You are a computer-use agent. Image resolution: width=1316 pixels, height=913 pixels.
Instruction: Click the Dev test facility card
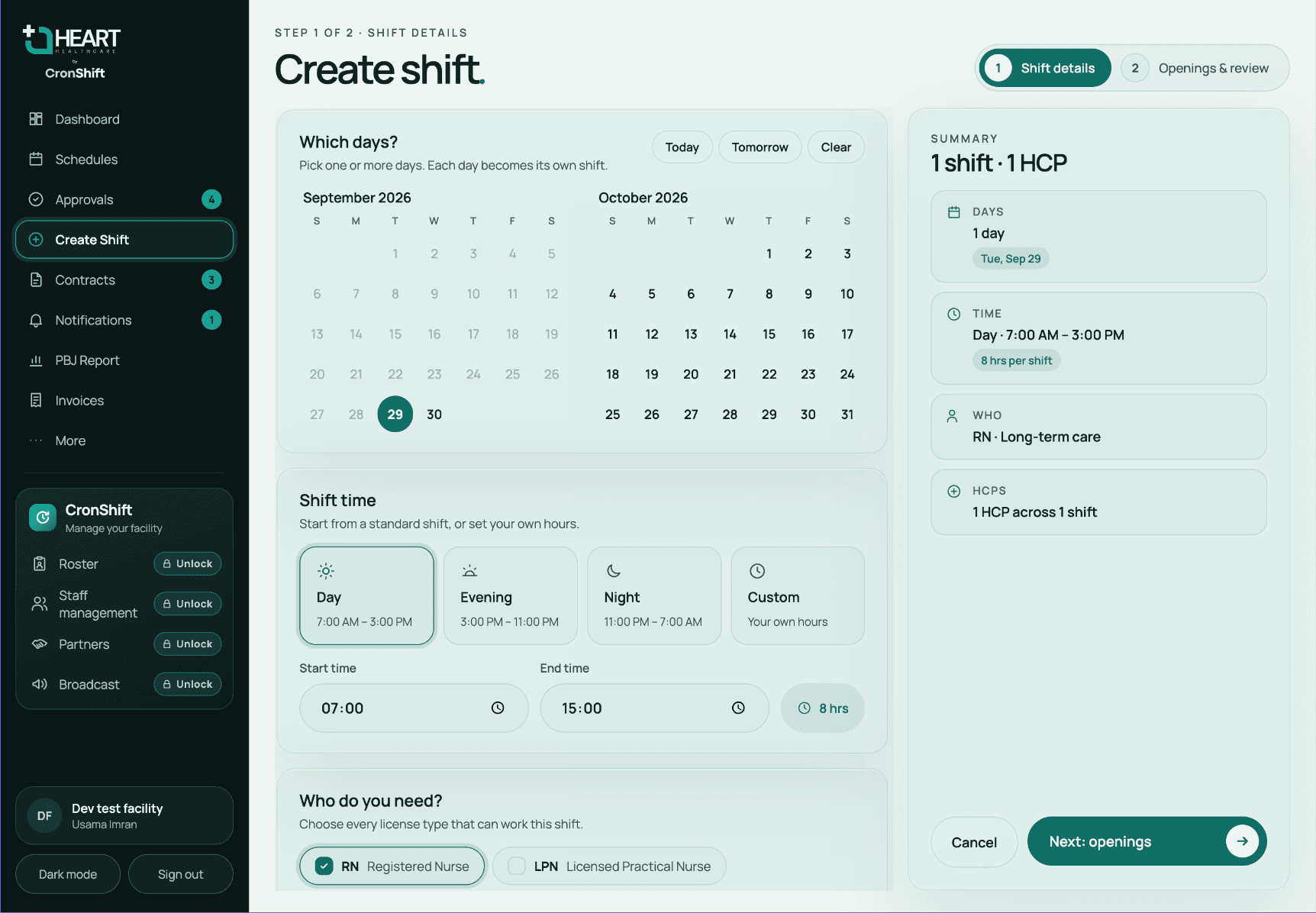pyautogui.click(x=124, y=815)
